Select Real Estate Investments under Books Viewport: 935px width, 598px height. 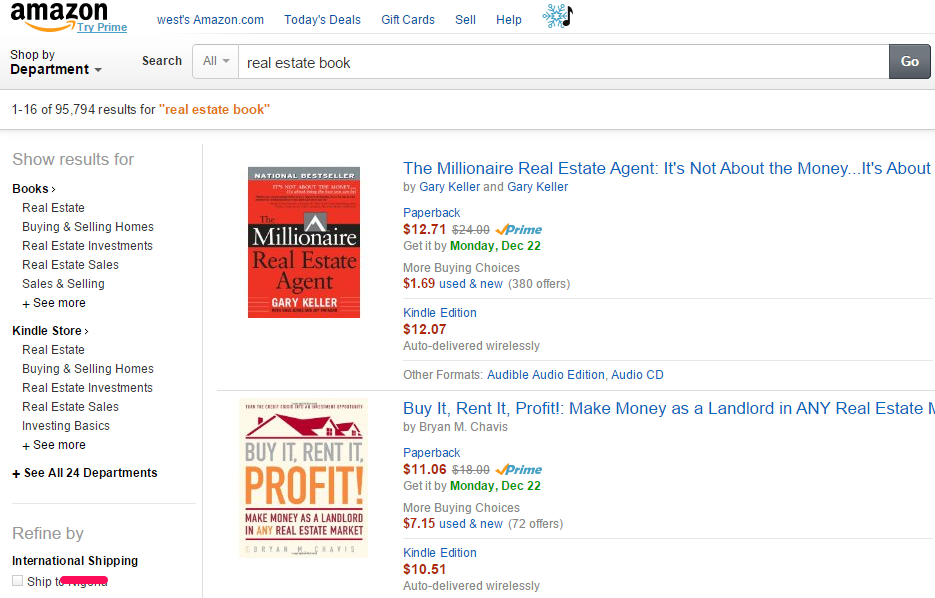pos(87,246)
